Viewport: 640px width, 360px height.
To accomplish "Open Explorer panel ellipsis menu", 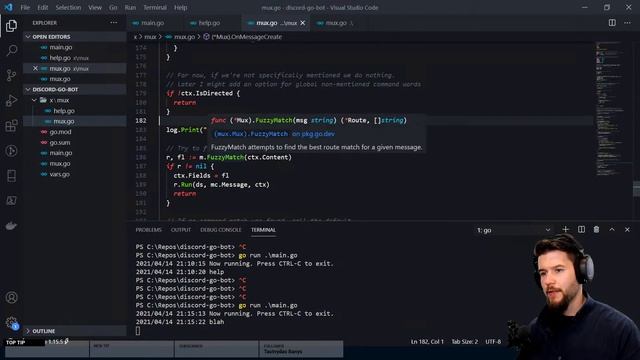I will point(113,23).
